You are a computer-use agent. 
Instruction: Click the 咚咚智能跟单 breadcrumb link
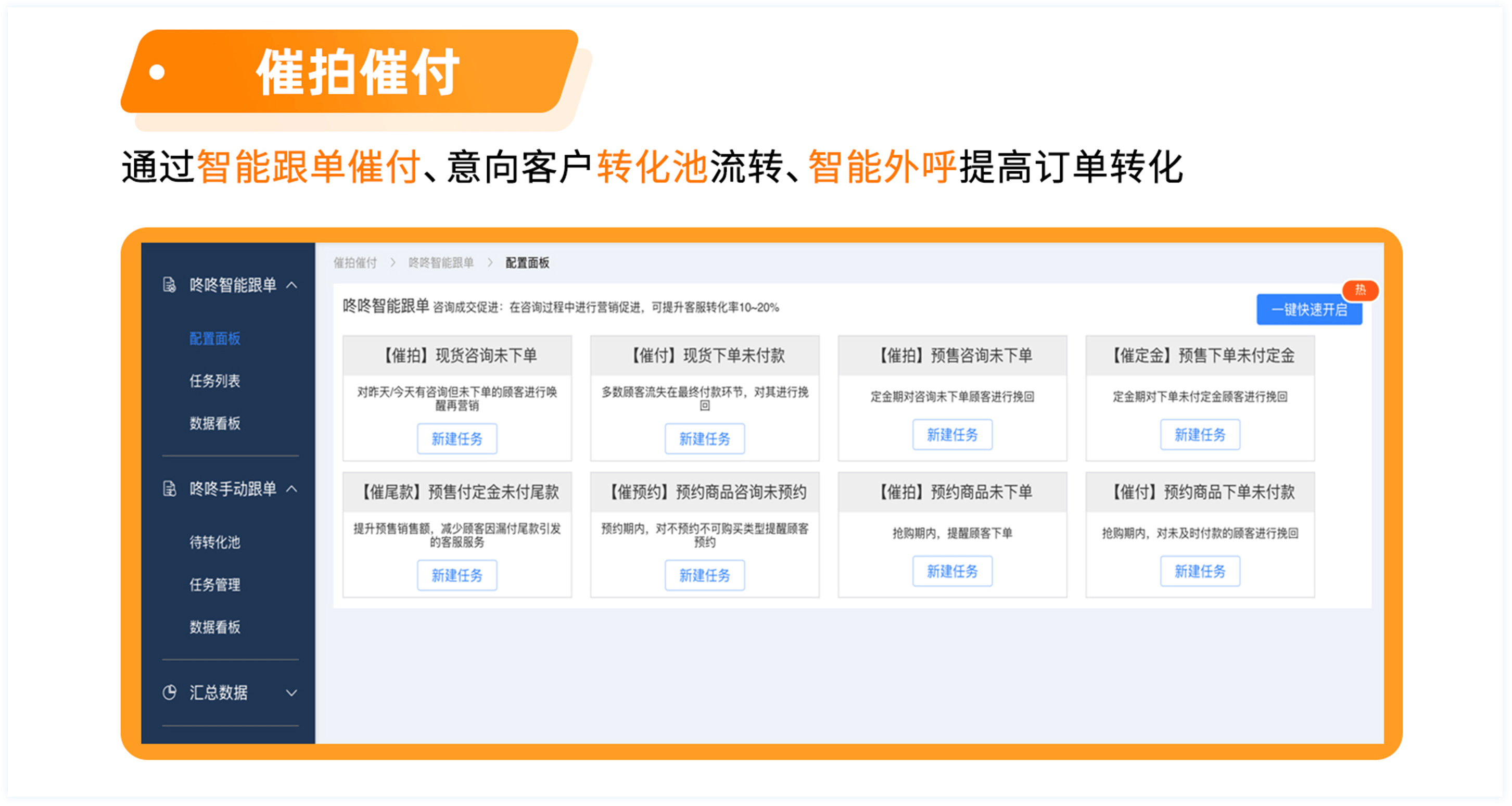pyautogui.click(x=441, y=263)
